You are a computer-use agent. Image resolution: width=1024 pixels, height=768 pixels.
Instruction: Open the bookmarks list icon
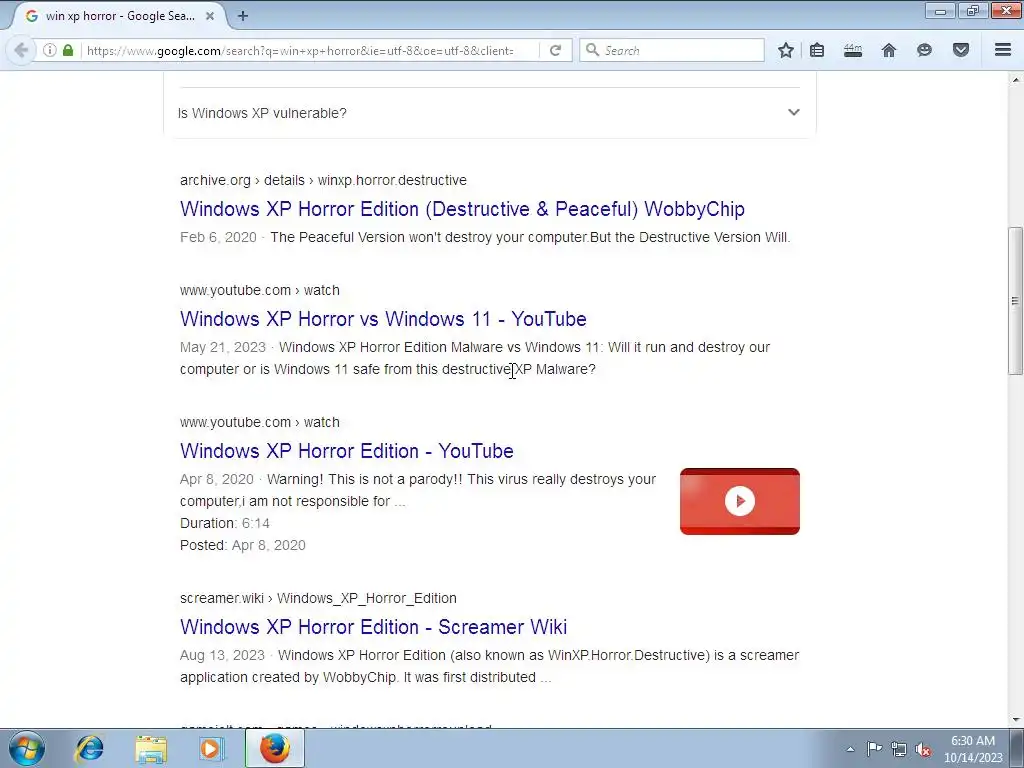pos(817,50)
